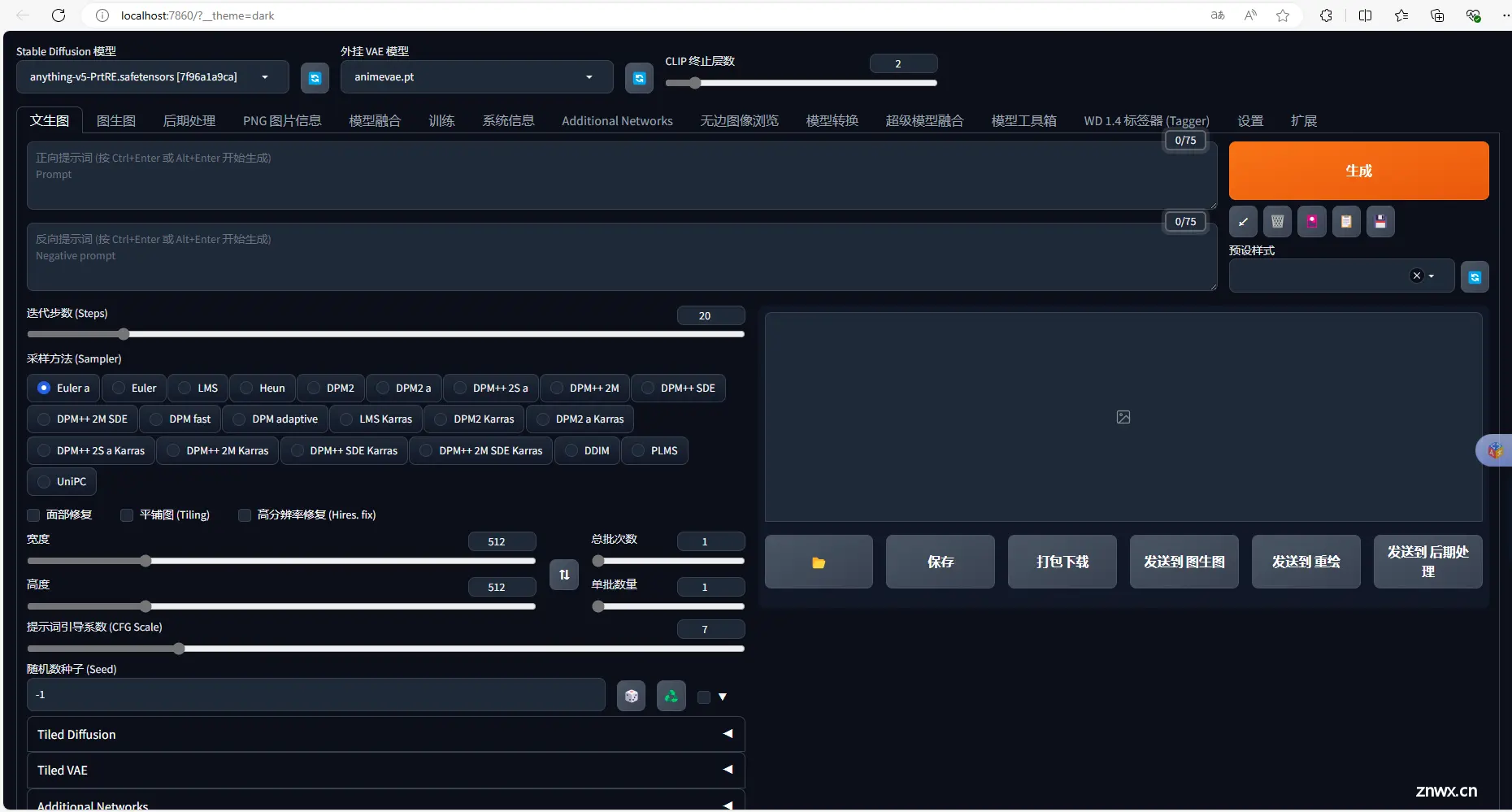The height and width of the screenshot is (812, 1512).
Task: Adjust the sampling Steps slider
Action: tap(386, 334)
